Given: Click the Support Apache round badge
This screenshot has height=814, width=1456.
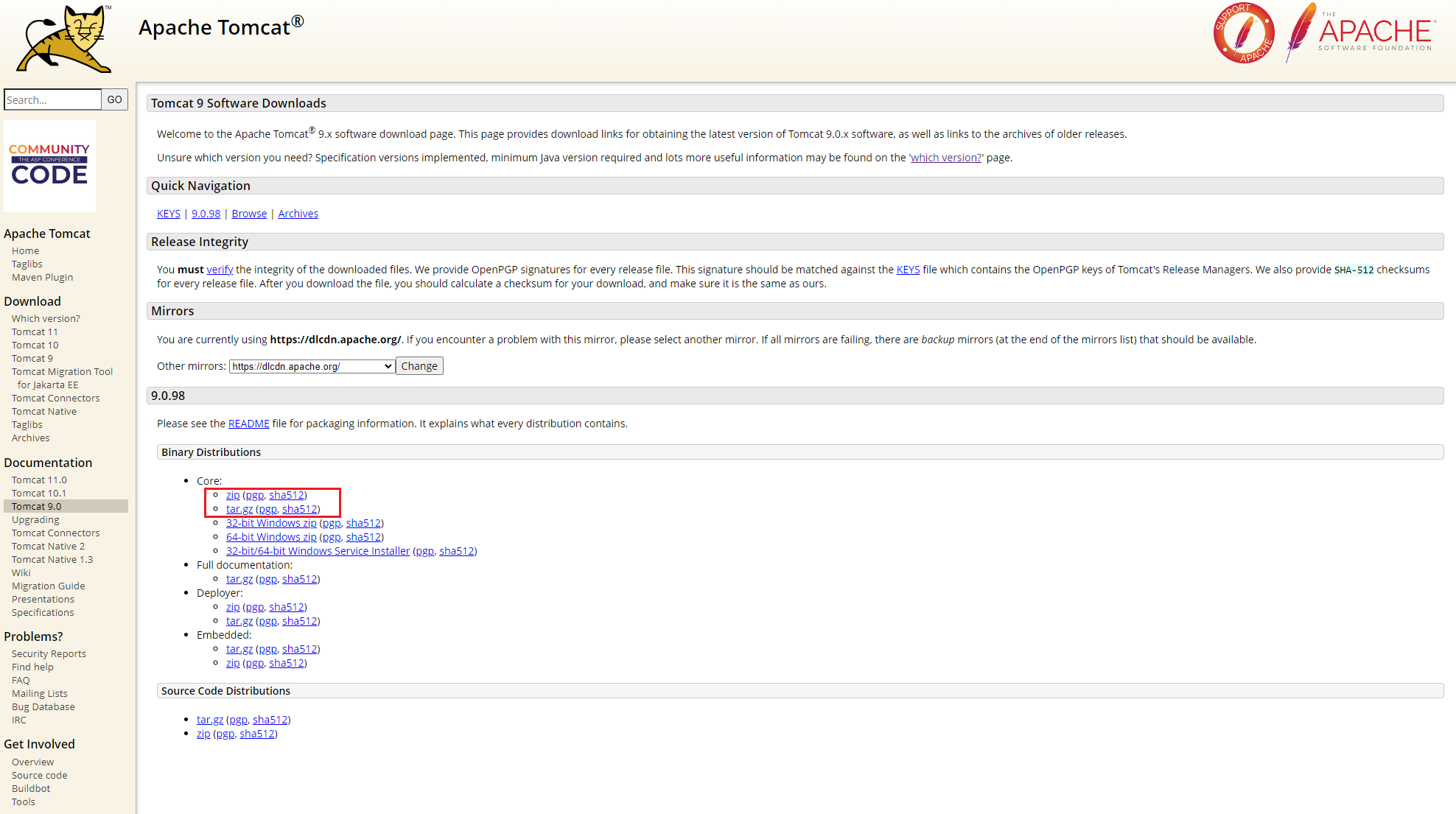Looking at the screenshot, I should click(1244, 34).
